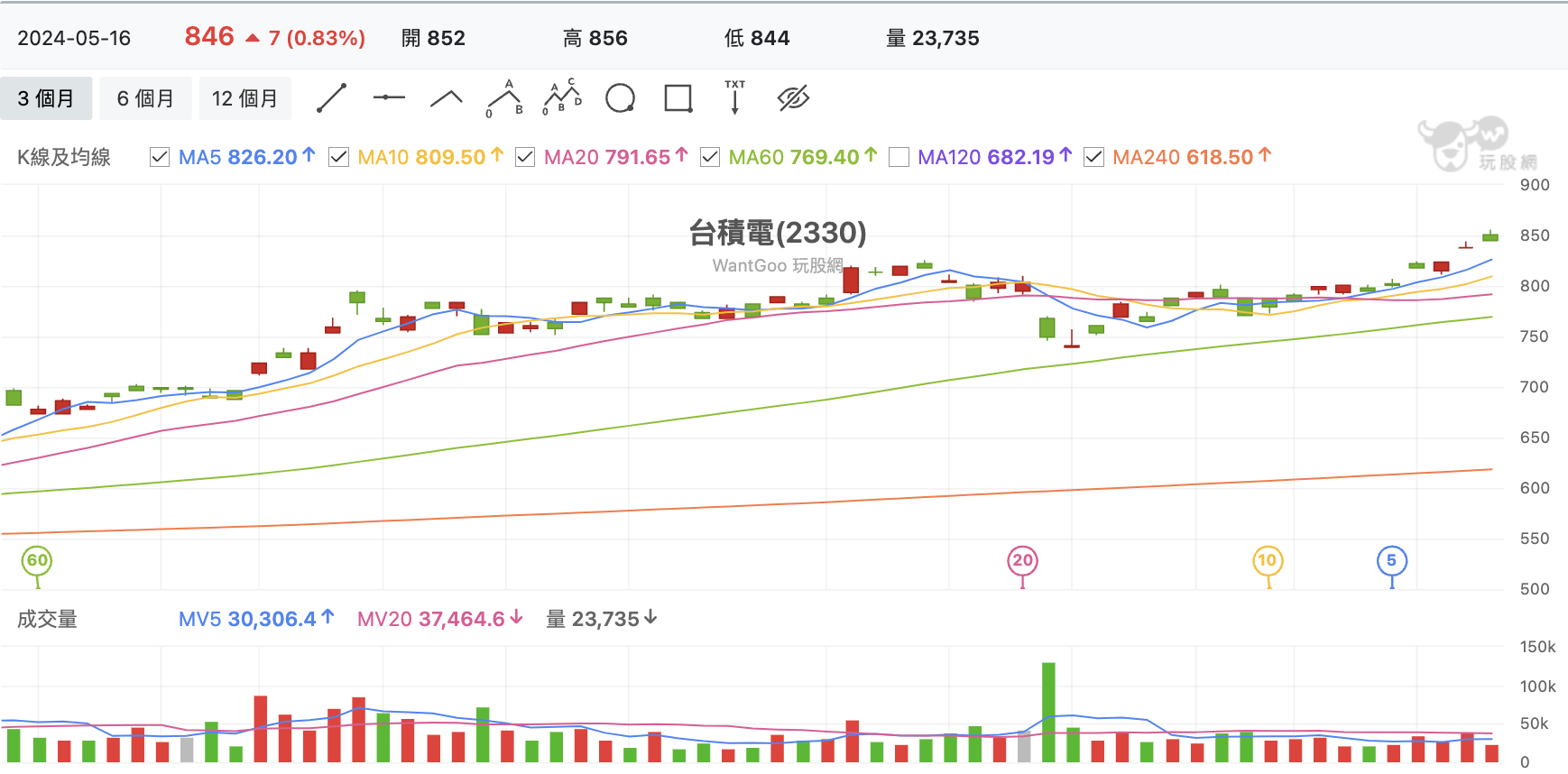The width and height of the screenshot is (1568, 774).
Task: Click the 150k volume axis label
Action: click(1537, 647)
